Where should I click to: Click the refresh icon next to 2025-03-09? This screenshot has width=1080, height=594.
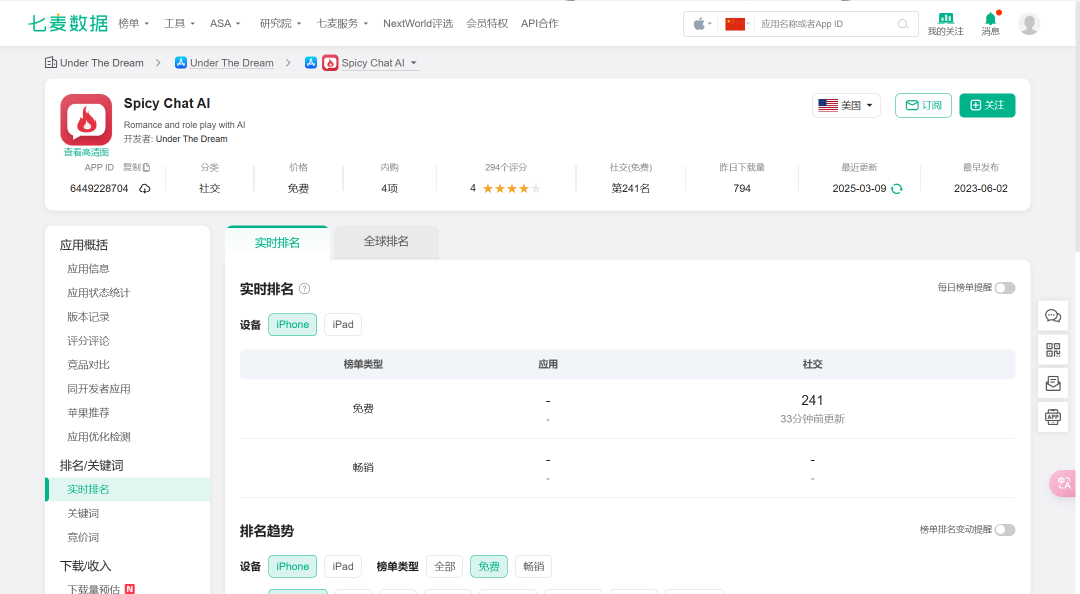897,189
